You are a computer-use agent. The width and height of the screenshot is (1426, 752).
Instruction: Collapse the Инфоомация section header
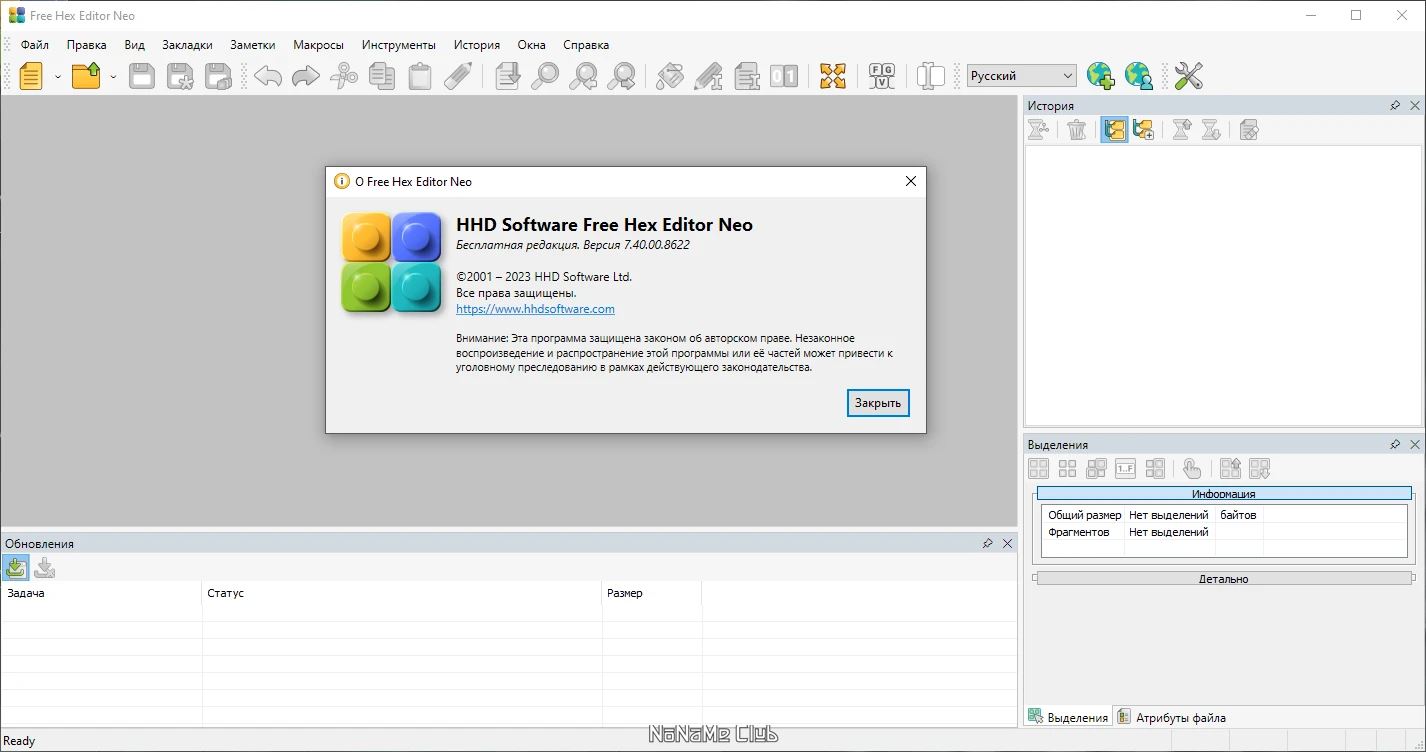pyautogui.click(x=1224, y=493)
